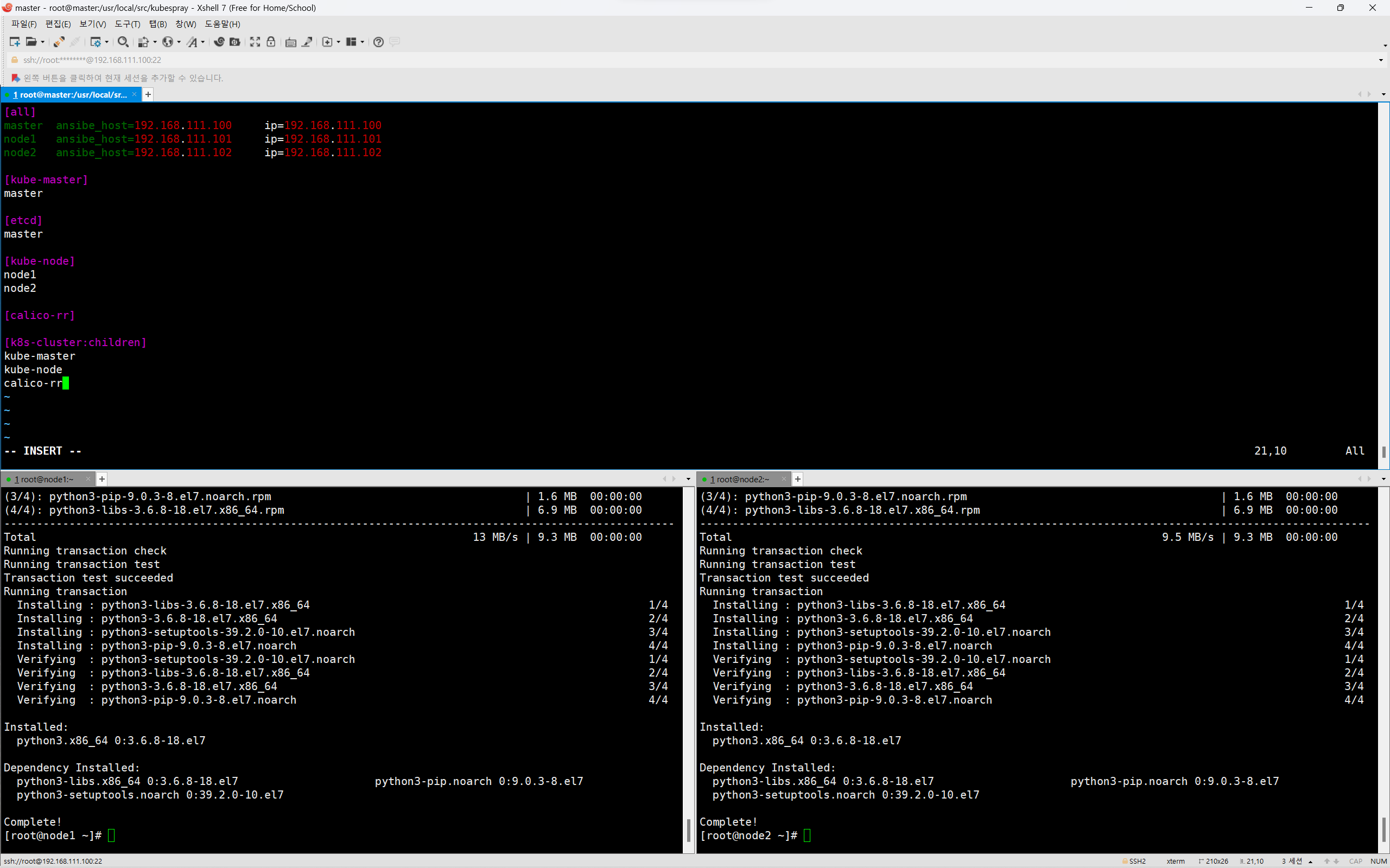Toggle full screen mode icon
This screenshot has width=1390, height=868.
point(255,42)
